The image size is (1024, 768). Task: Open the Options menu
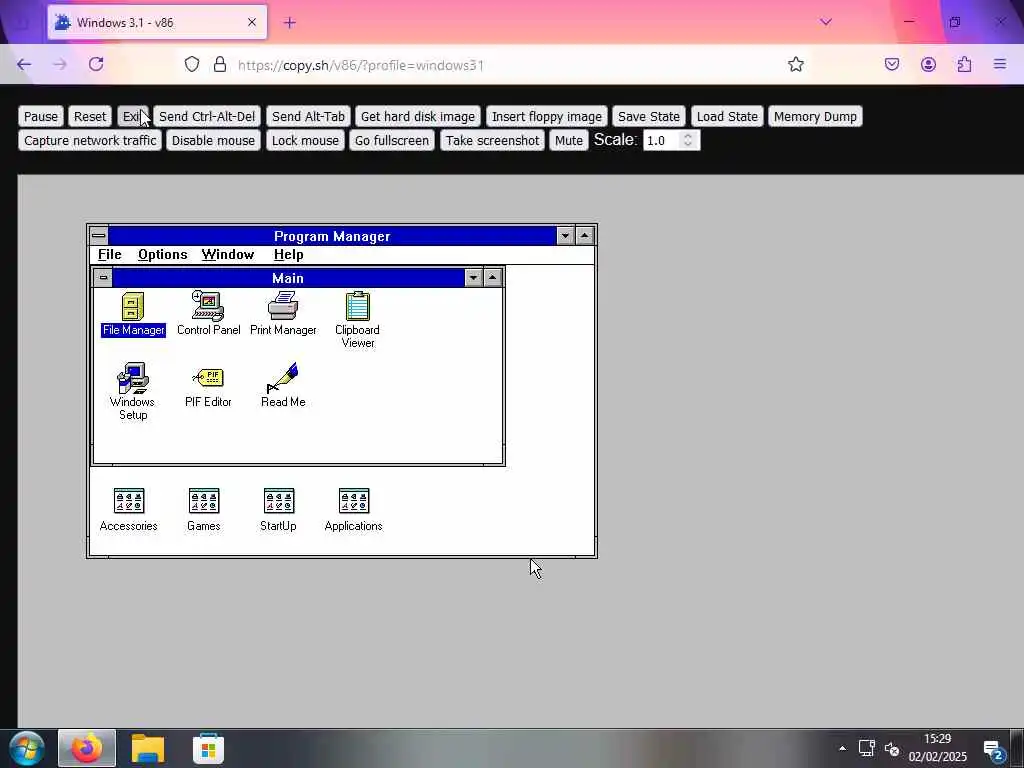163,255
